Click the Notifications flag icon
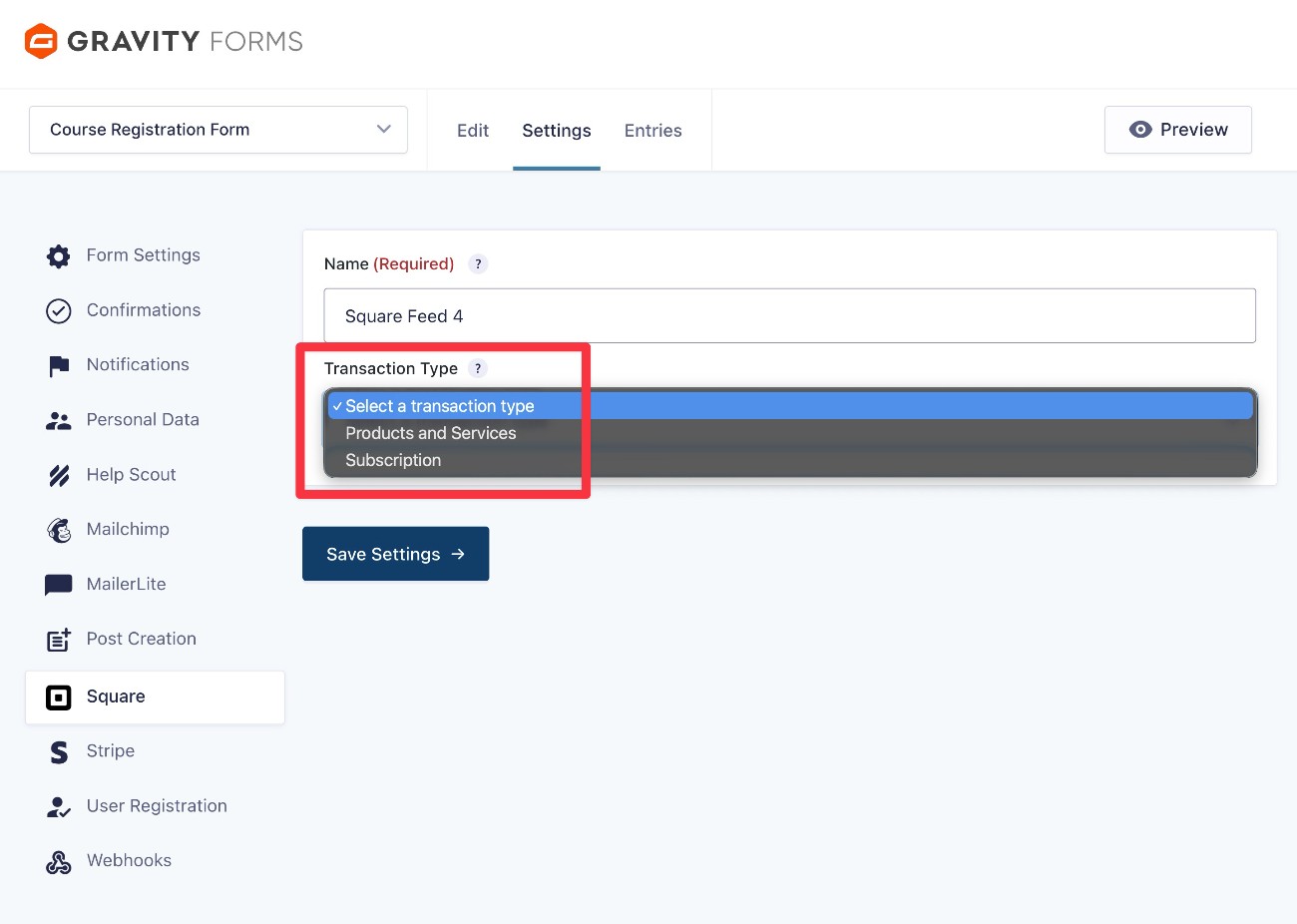This screenshot has height=924, width=1297. [x=58, y=364]
